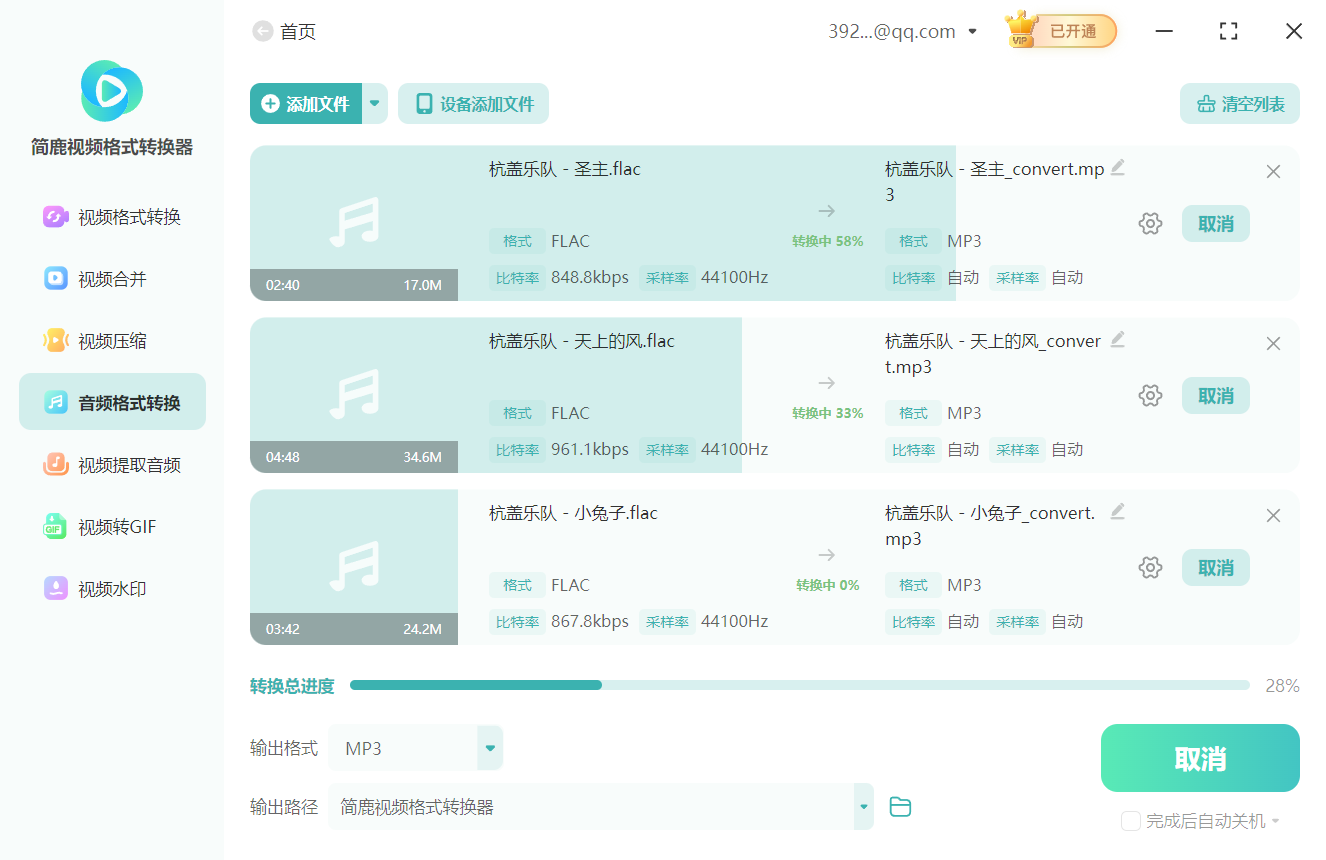Open the 视频水印 tool
This screenshot has height=860, width=1326.
point(111,589)
